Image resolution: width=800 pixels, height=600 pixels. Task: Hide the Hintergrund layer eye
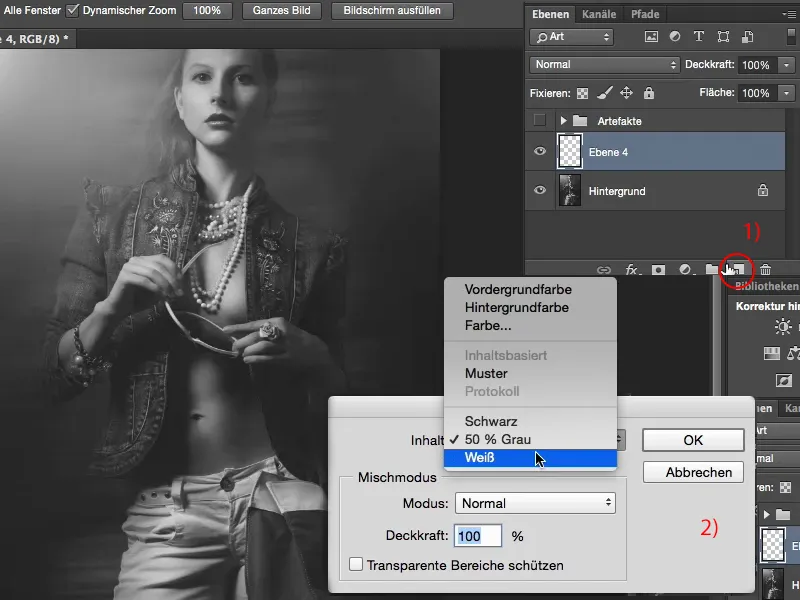pos(539,190)
